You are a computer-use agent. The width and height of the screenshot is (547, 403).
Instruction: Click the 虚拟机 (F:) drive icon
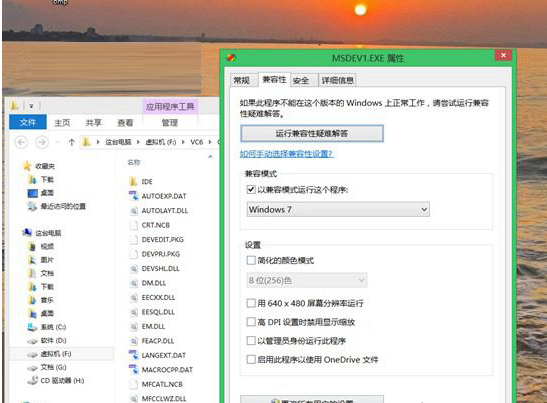(32, 354)
